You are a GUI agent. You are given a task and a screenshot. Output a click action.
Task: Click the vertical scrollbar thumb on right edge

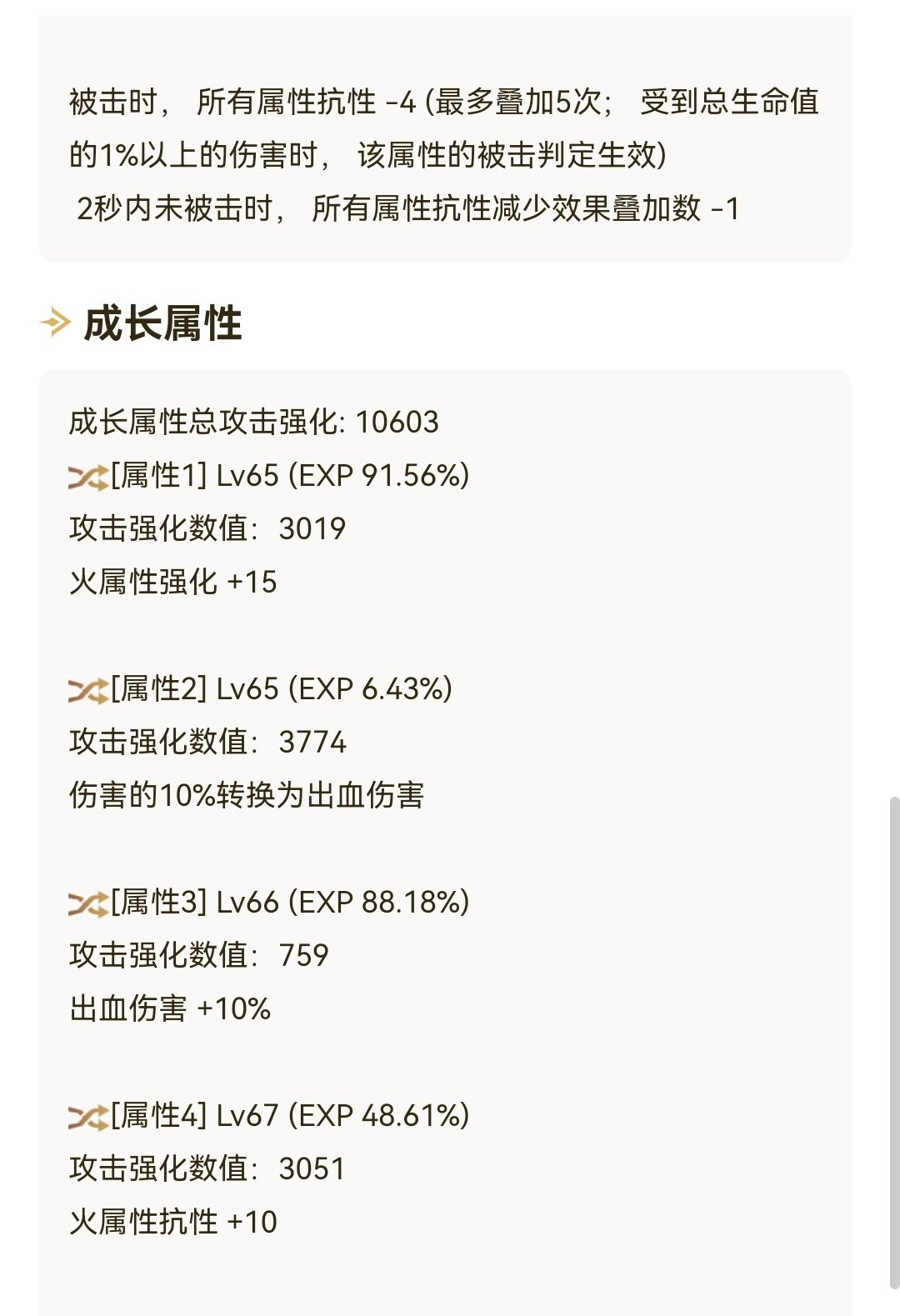coord(894,1042)
